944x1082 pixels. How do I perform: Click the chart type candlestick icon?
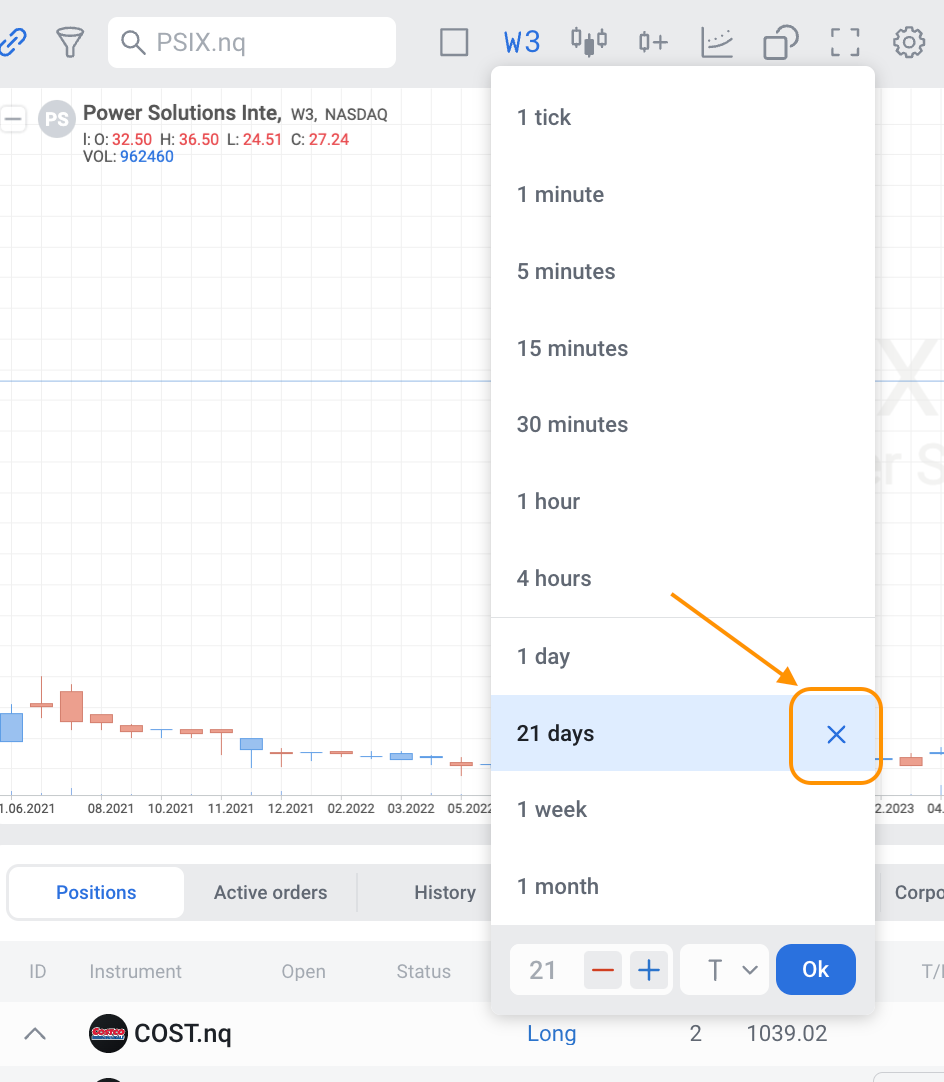(589, 42)
